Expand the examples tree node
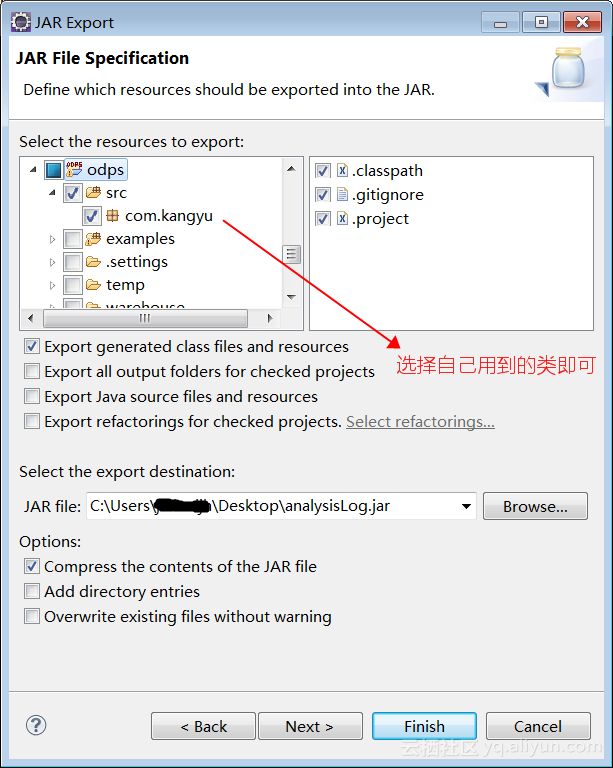 52,239
